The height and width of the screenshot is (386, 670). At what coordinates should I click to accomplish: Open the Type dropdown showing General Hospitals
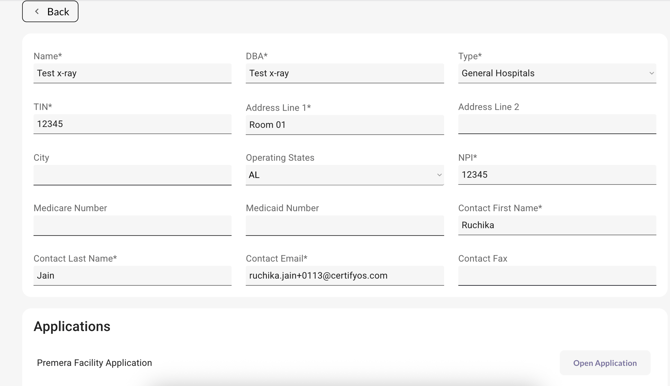coord(557,74)
